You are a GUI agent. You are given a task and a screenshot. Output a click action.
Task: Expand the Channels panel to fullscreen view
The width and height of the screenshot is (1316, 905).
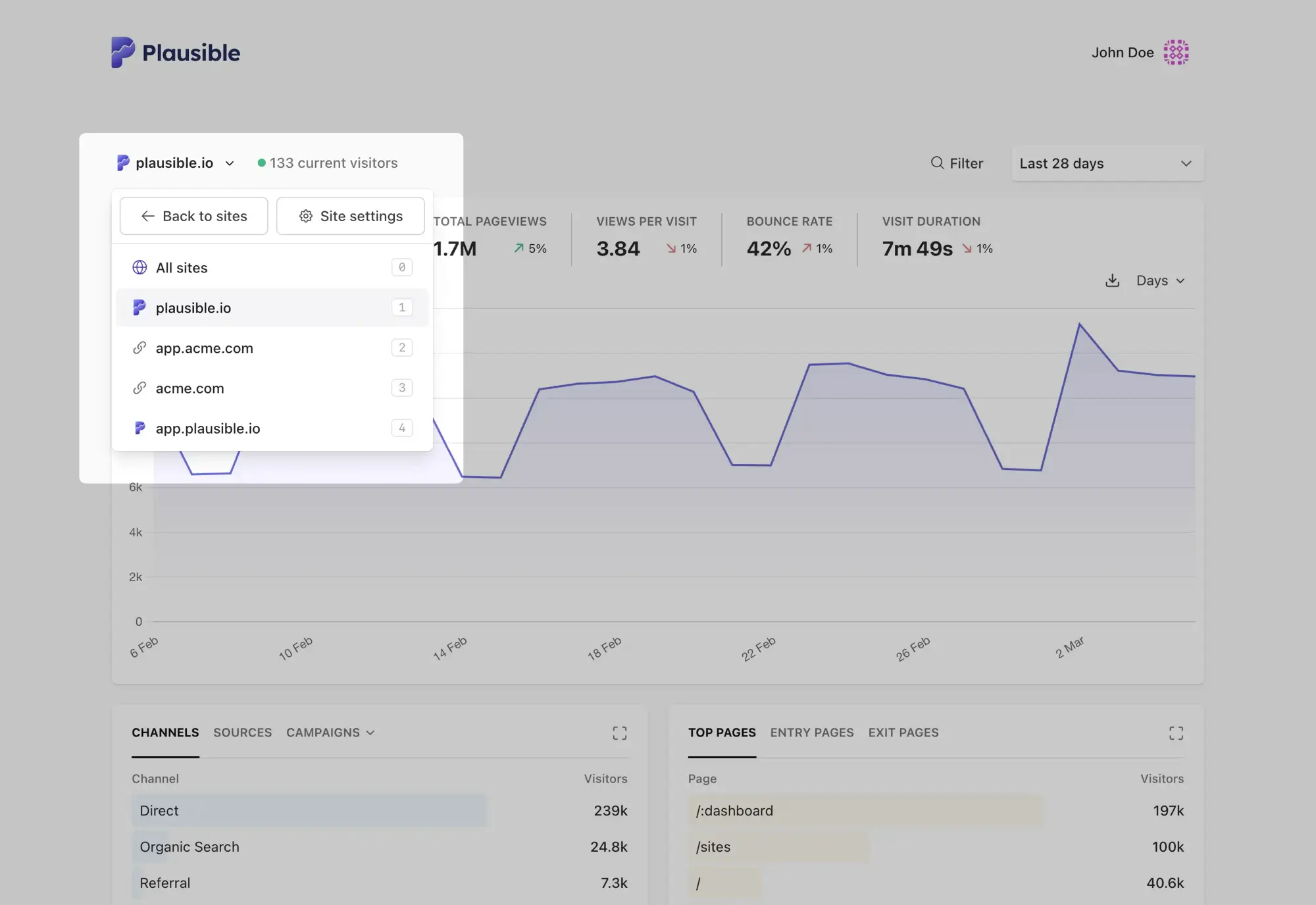coord(619,733)
